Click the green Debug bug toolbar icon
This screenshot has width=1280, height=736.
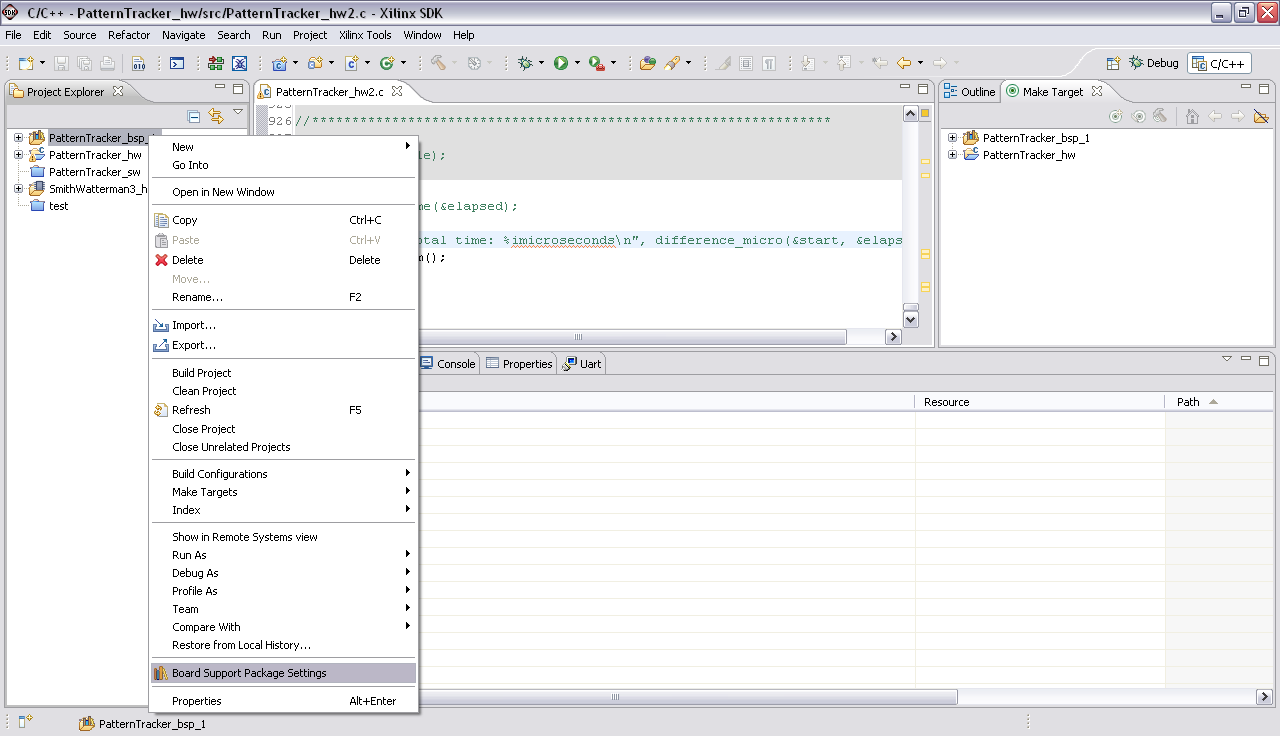[526, 63]
